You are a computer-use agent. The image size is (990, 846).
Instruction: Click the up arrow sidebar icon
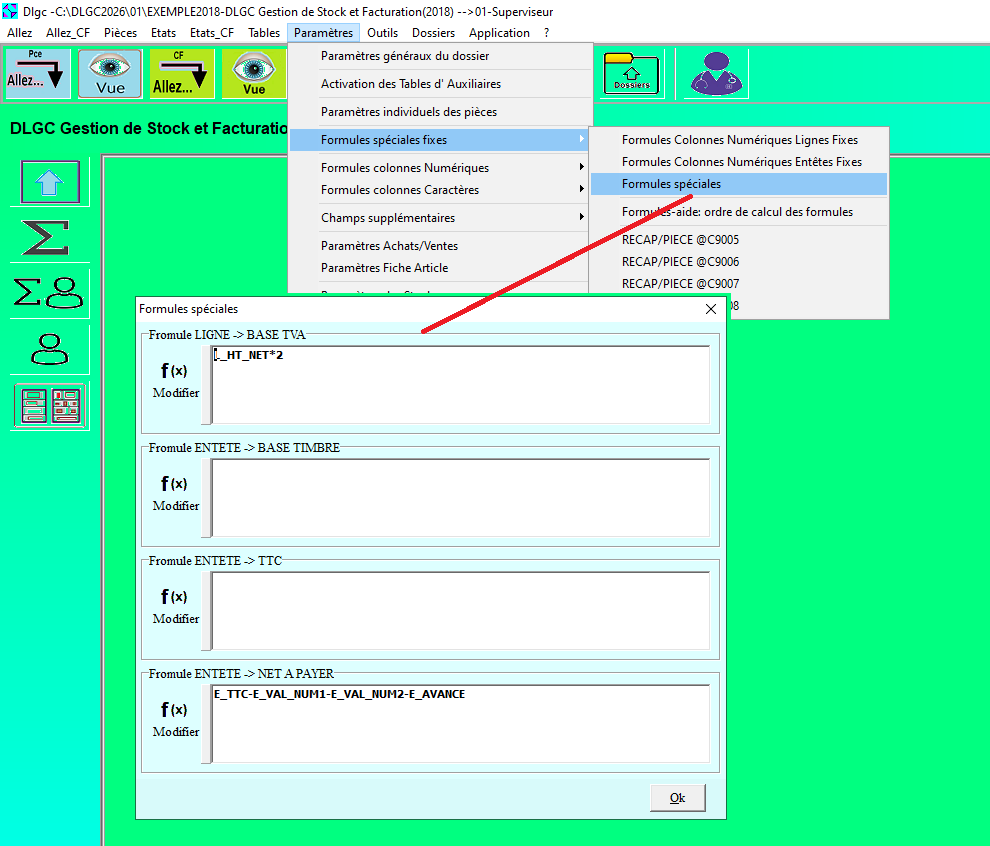coord(50,182)
